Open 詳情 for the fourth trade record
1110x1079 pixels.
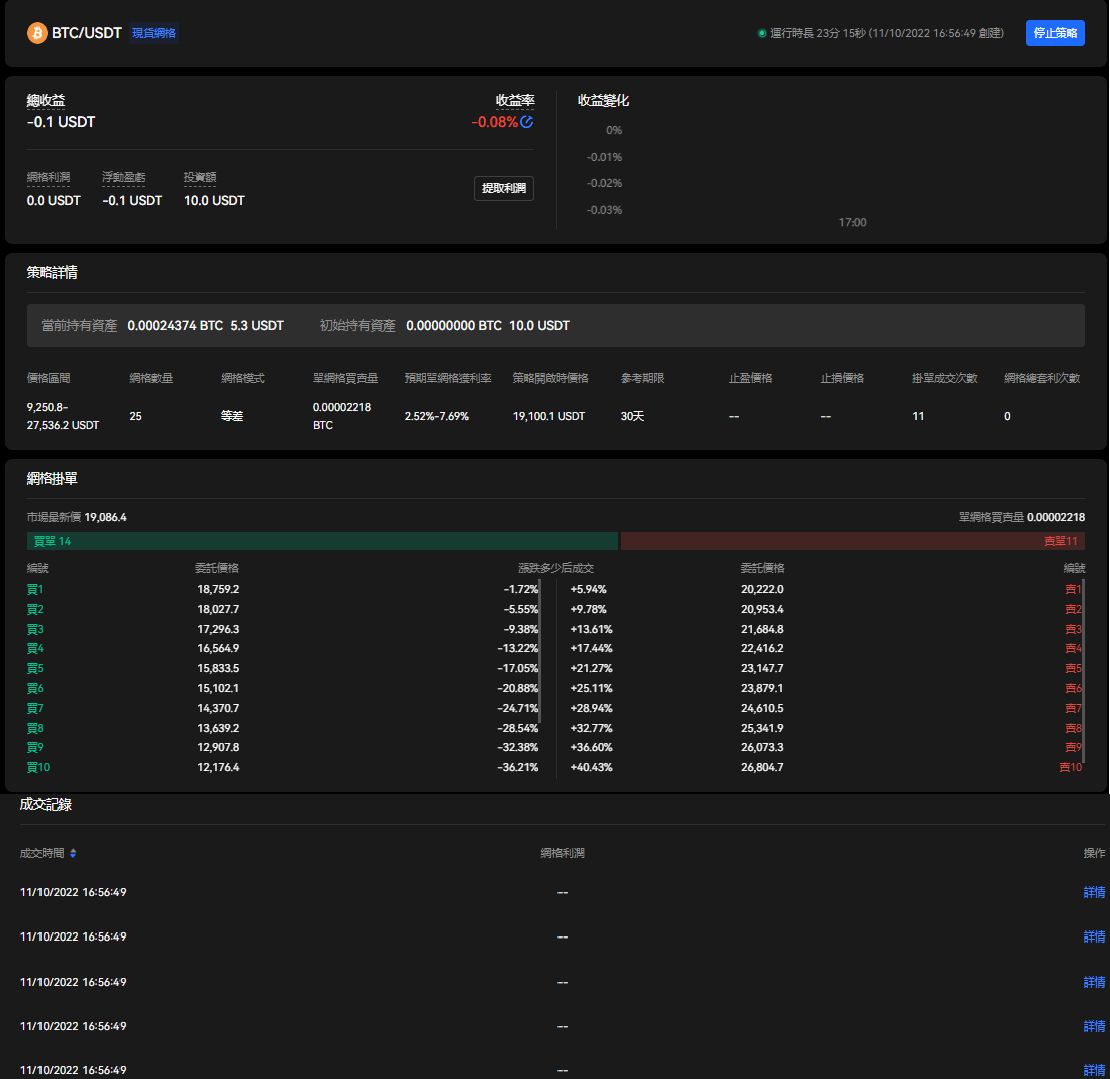(x=1094, y=1026)
